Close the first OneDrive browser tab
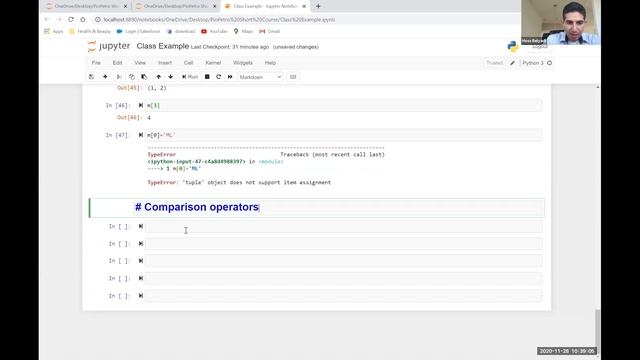This screenshot has width=640, height=360. [125, 6]
